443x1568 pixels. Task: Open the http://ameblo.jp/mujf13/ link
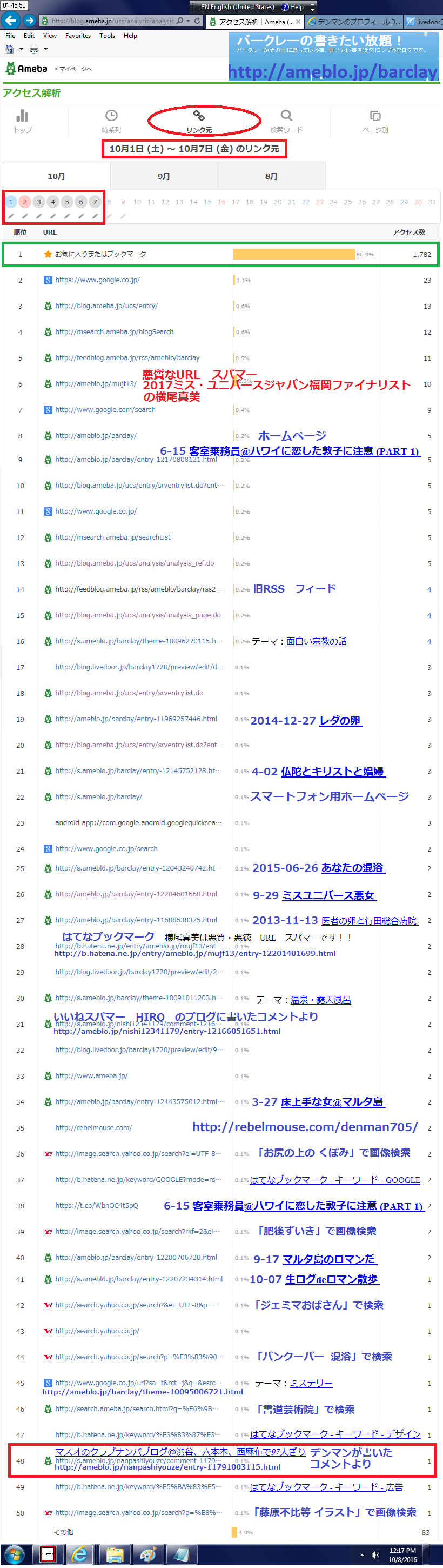[x=96, y=383]
